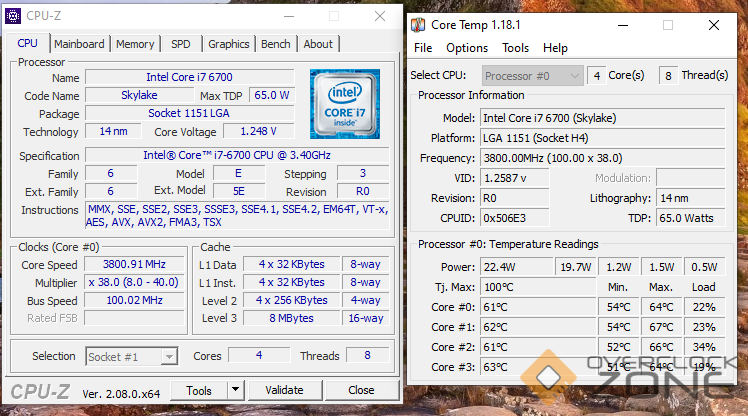
Task: Click the Lithography value '14 nm' in Core Temp
Action: click(691, 198)
